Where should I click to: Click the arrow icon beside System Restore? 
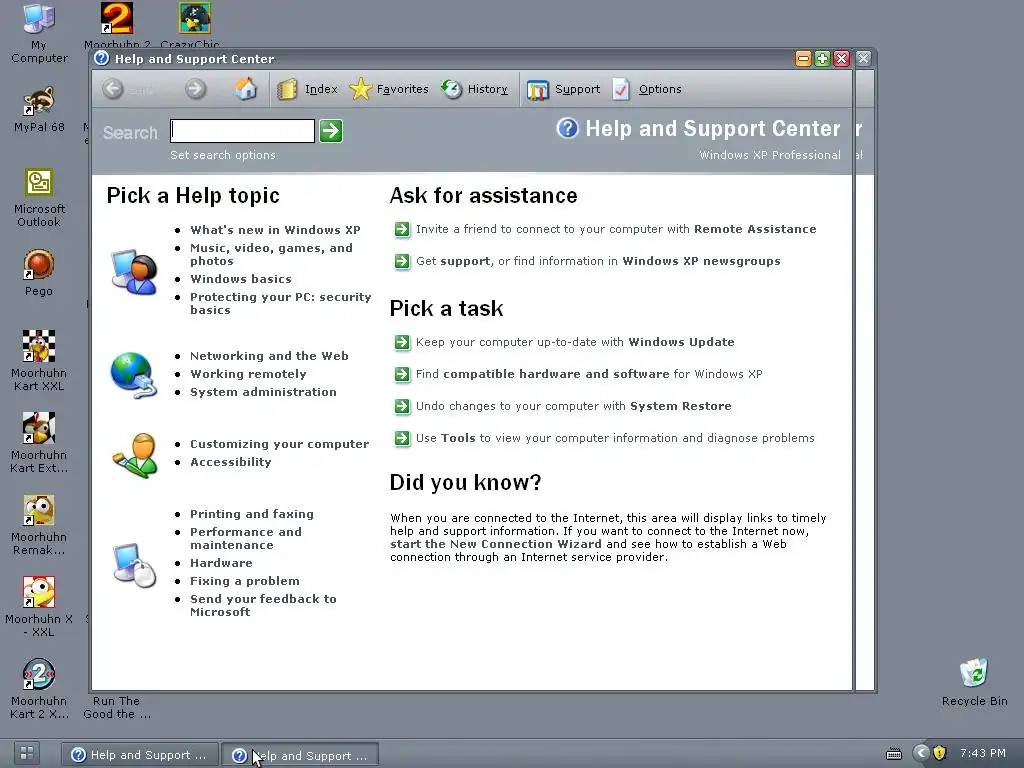click(402, 406)
